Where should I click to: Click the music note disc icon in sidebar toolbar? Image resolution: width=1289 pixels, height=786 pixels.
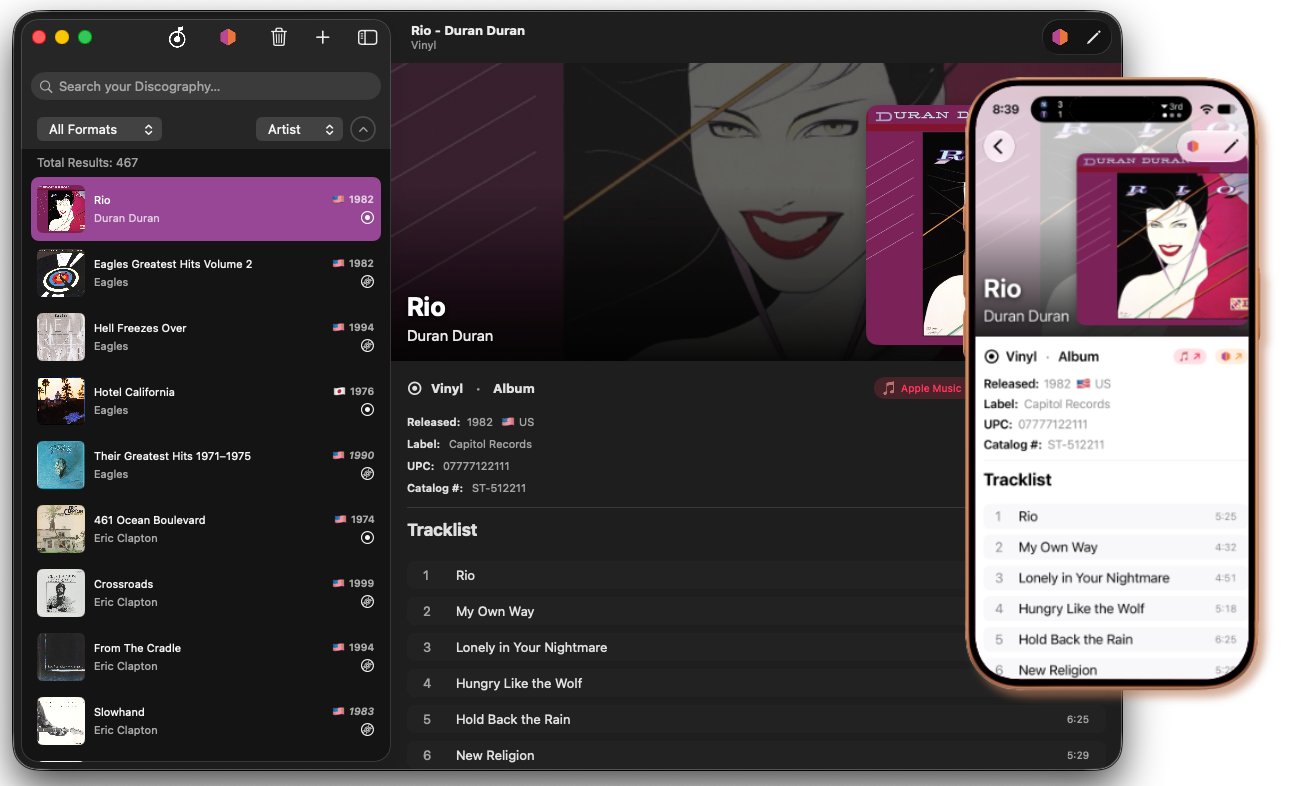pyautogui.click(x=177, y=38)
